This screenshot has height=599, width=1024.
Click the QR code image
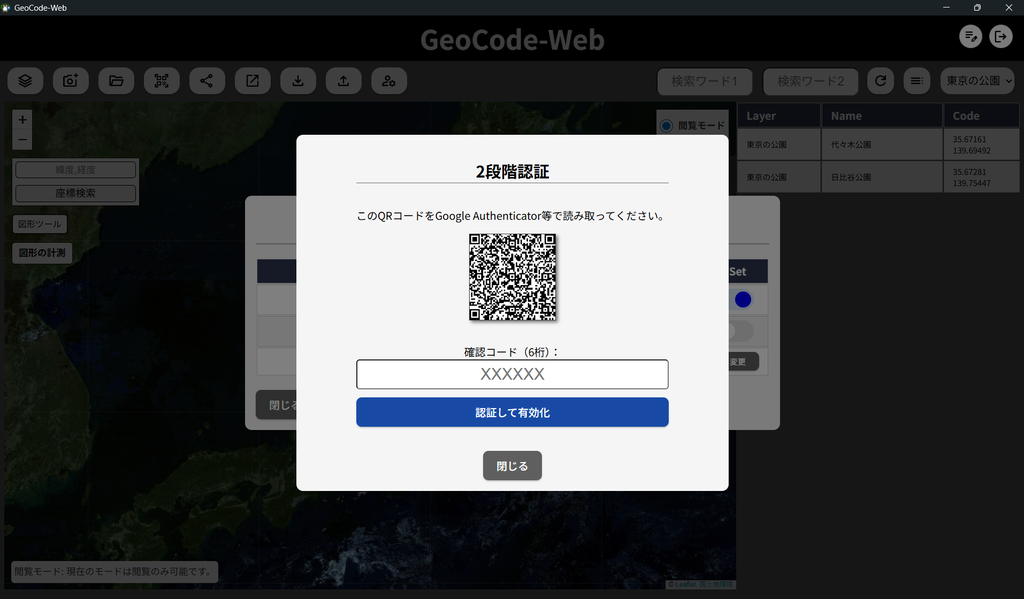pyautogui.click(x=513, y=277)
